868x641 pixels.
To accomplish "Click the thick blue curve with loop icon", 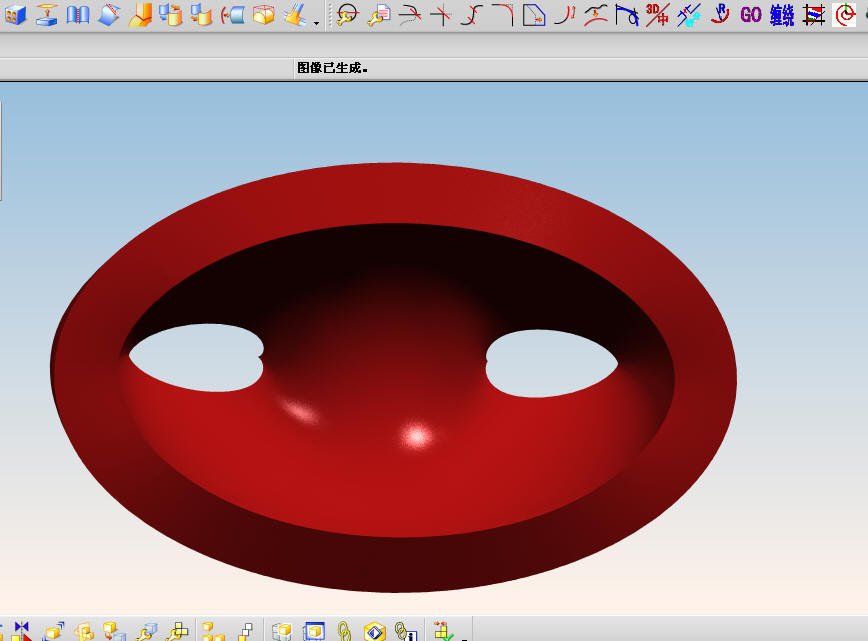I will (627, 15).
